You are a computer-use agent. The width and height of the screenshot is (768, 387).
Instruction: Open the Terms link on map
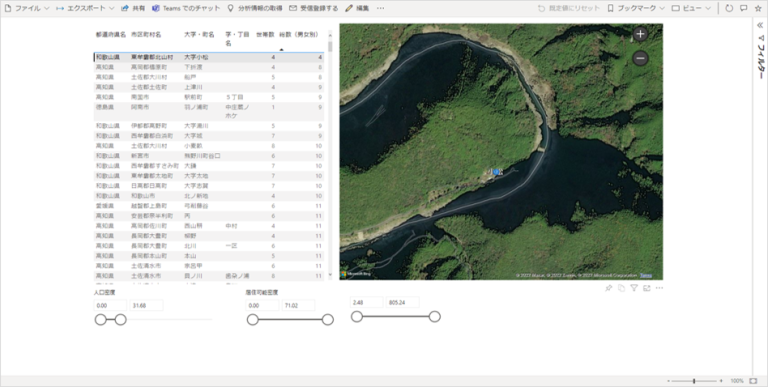[646, 275]
